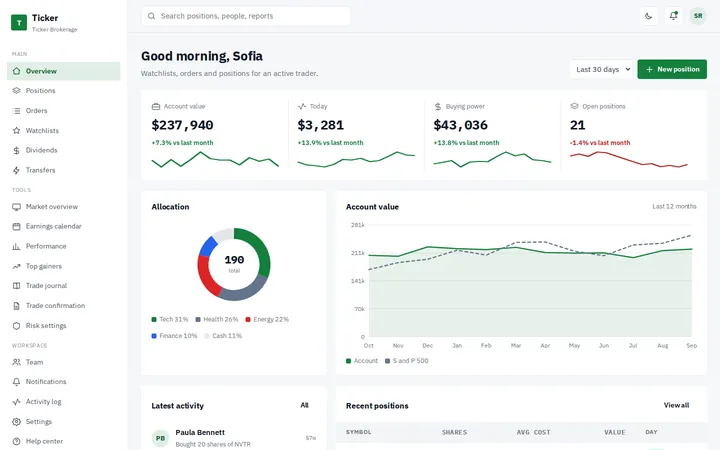Click the Help center link
Viewport: 720px width, 450px height.
point(63,441)
